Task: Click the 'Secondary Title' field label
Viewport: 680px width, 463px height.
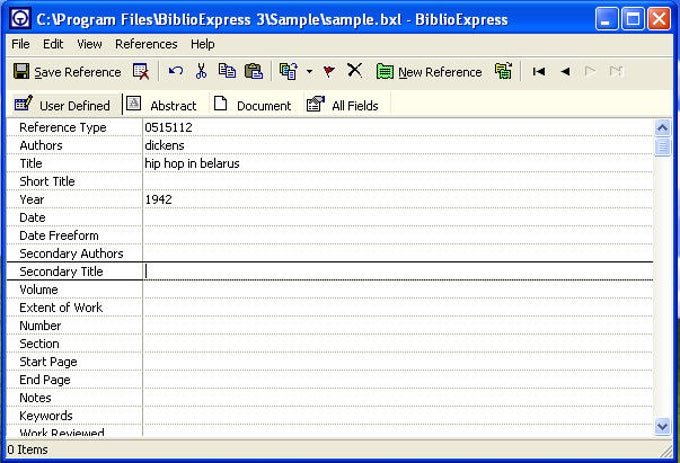Action: 61,271
